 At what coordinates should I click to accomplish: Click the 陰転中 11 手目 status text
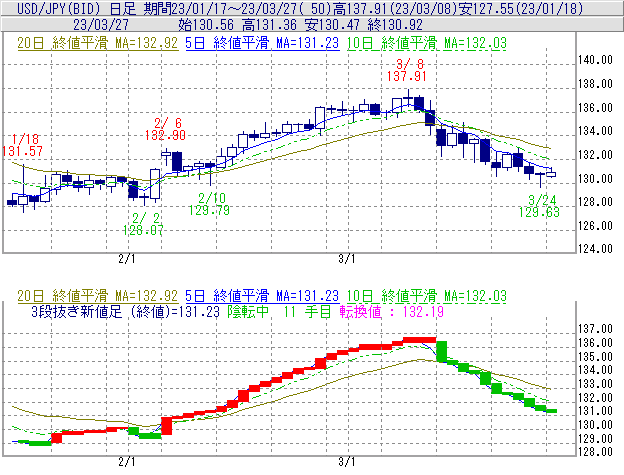(279, 311)
